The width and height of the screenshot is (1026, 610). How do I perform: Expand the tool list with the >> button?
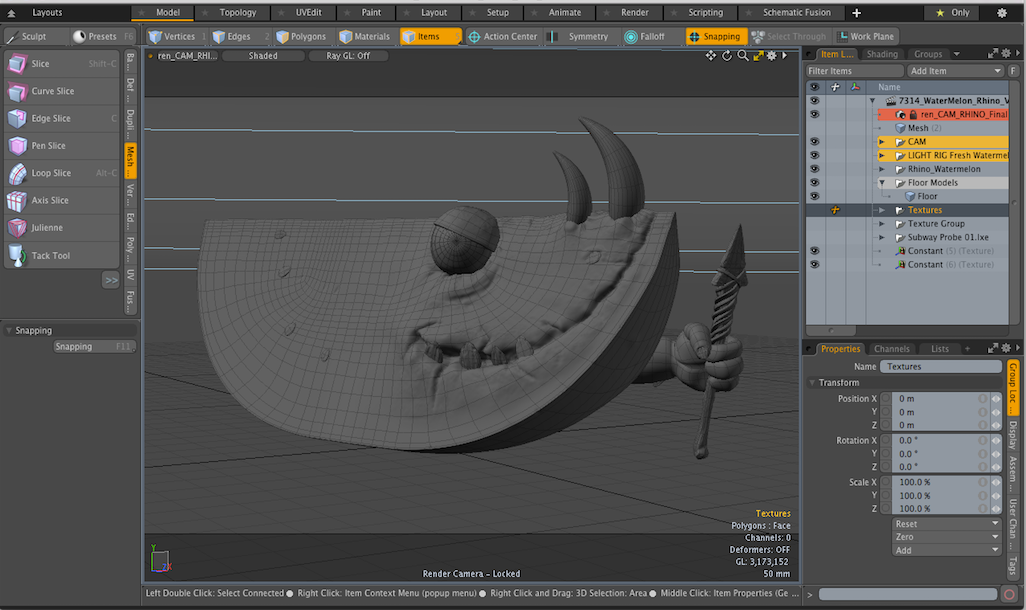click(111, 280)
